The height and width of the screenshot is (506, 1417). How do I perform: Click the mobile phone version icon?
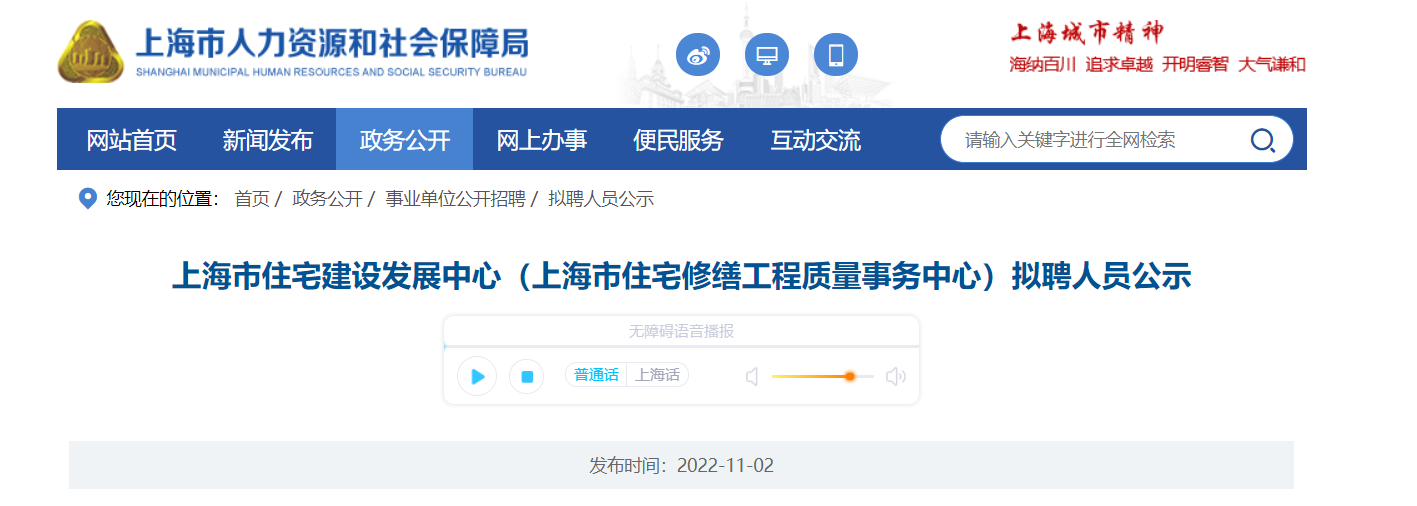tap(836, 54)
